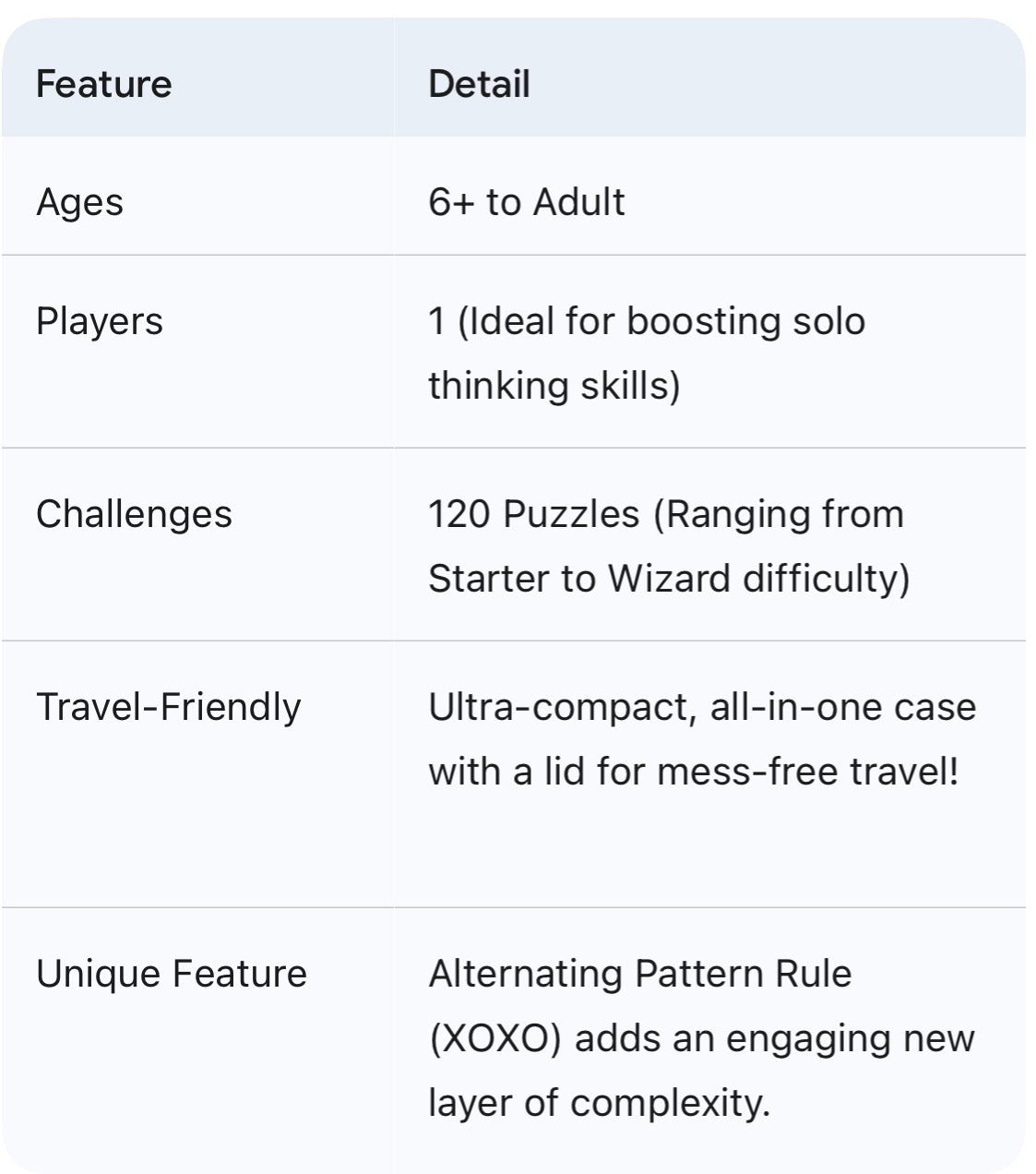Select the Challenges row label
Screen dimensions: 1036x1174
[x=134, y=514]
